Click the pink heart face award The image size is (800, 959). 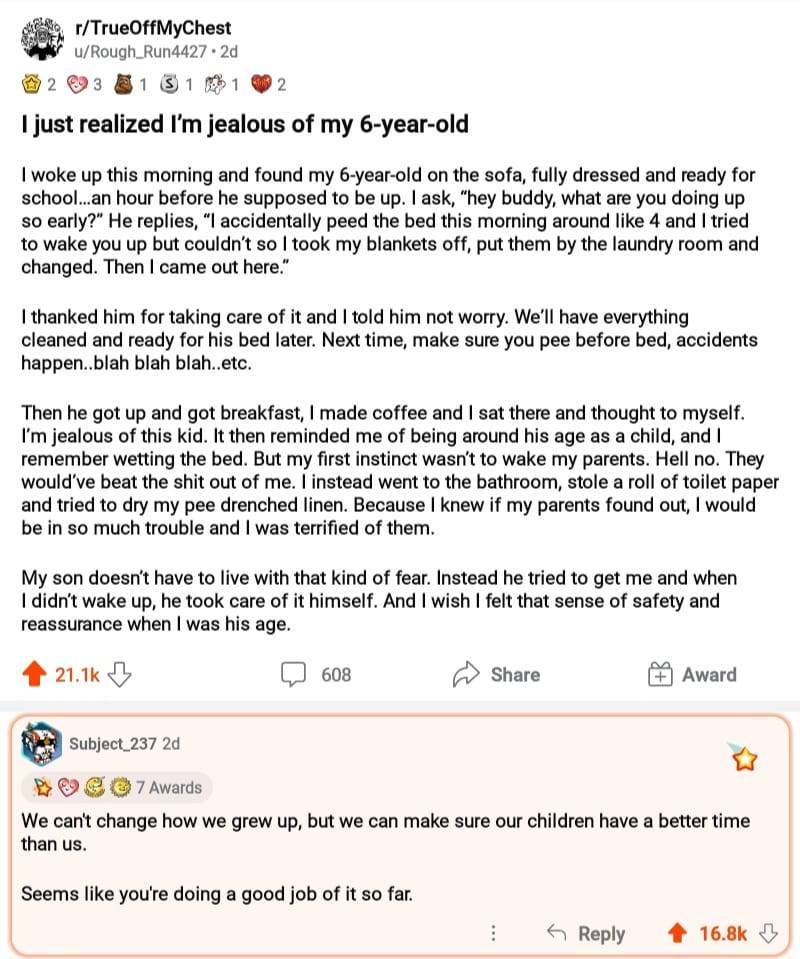pyautogui.click(x=78, y=85)
